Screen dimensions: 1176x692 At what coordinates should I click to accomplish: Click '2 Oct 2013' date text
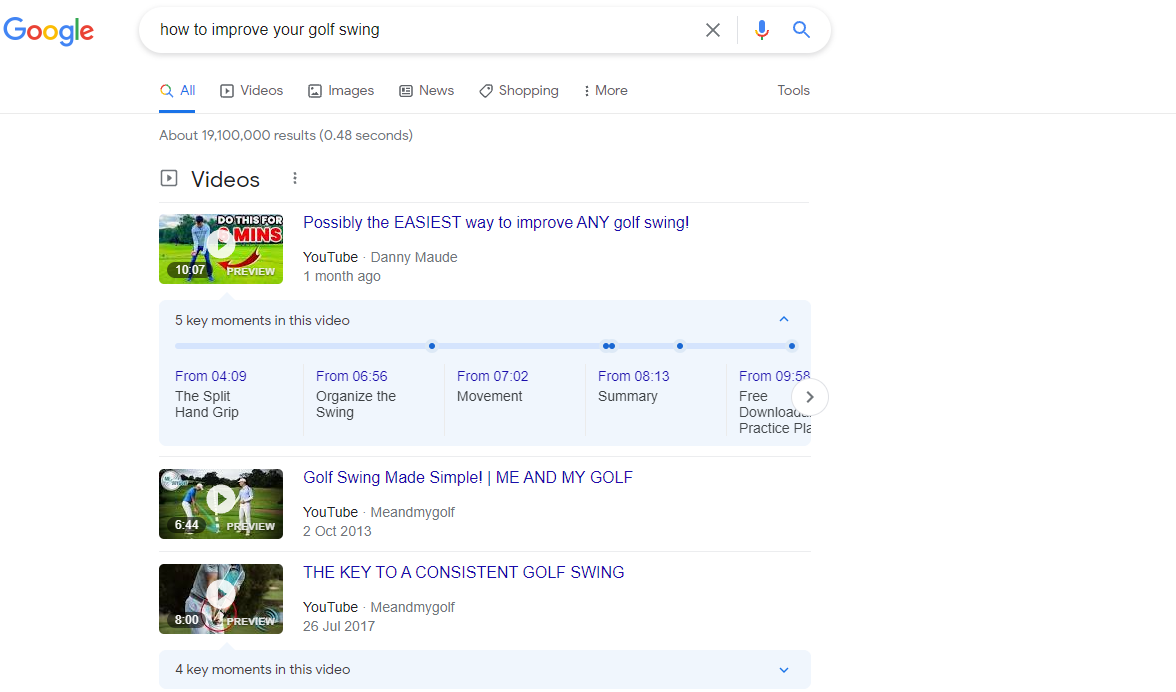click(338, 532)
